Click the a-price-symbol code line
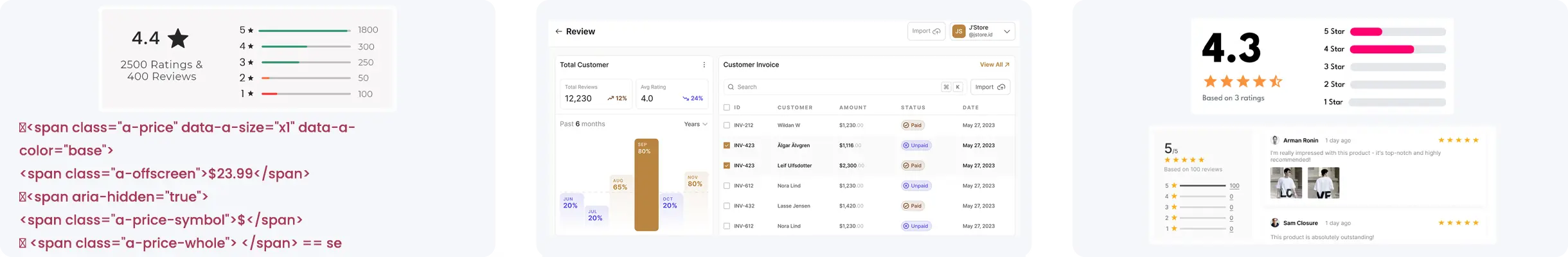The image size is (1568, 257). [161, 220]
